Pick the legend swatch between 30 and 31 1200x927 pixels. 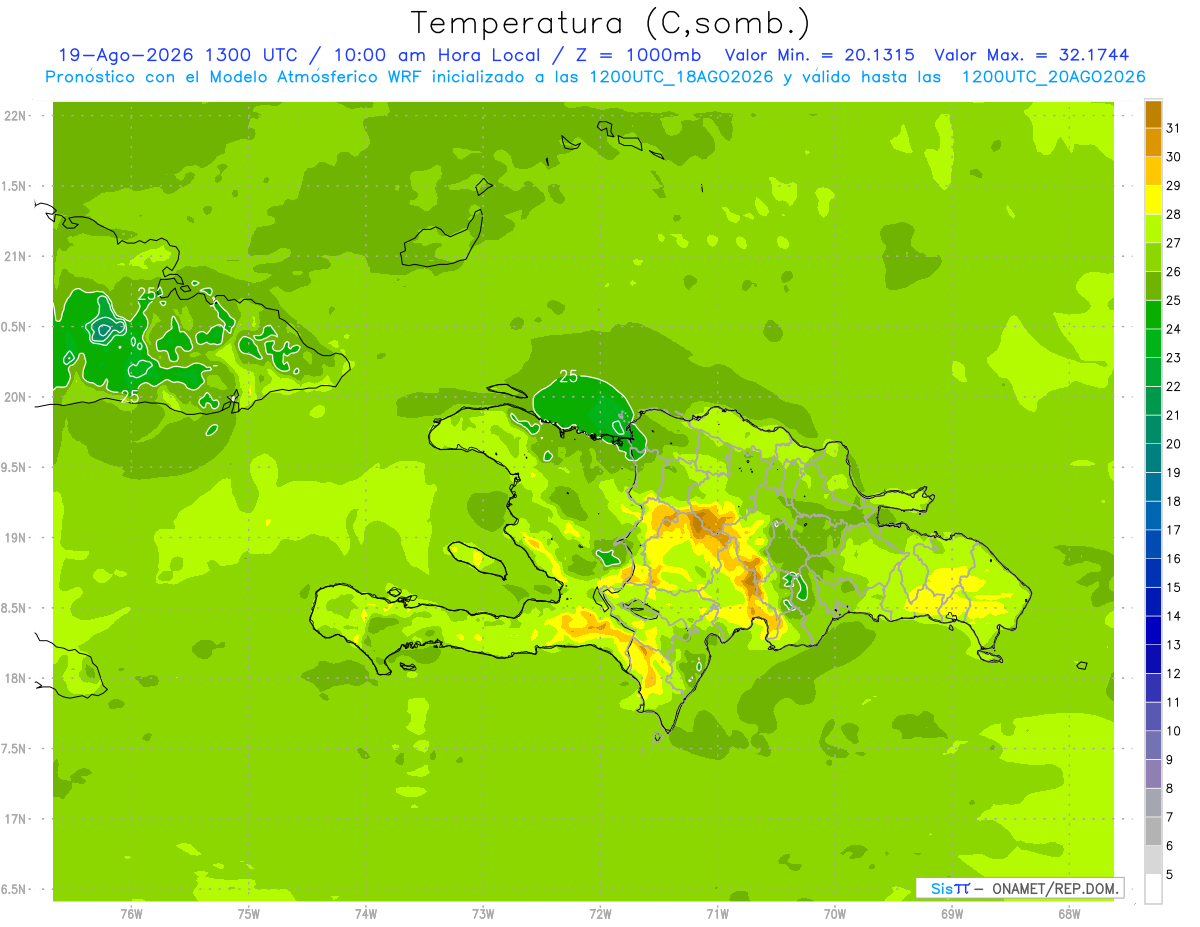point(1153,142)
